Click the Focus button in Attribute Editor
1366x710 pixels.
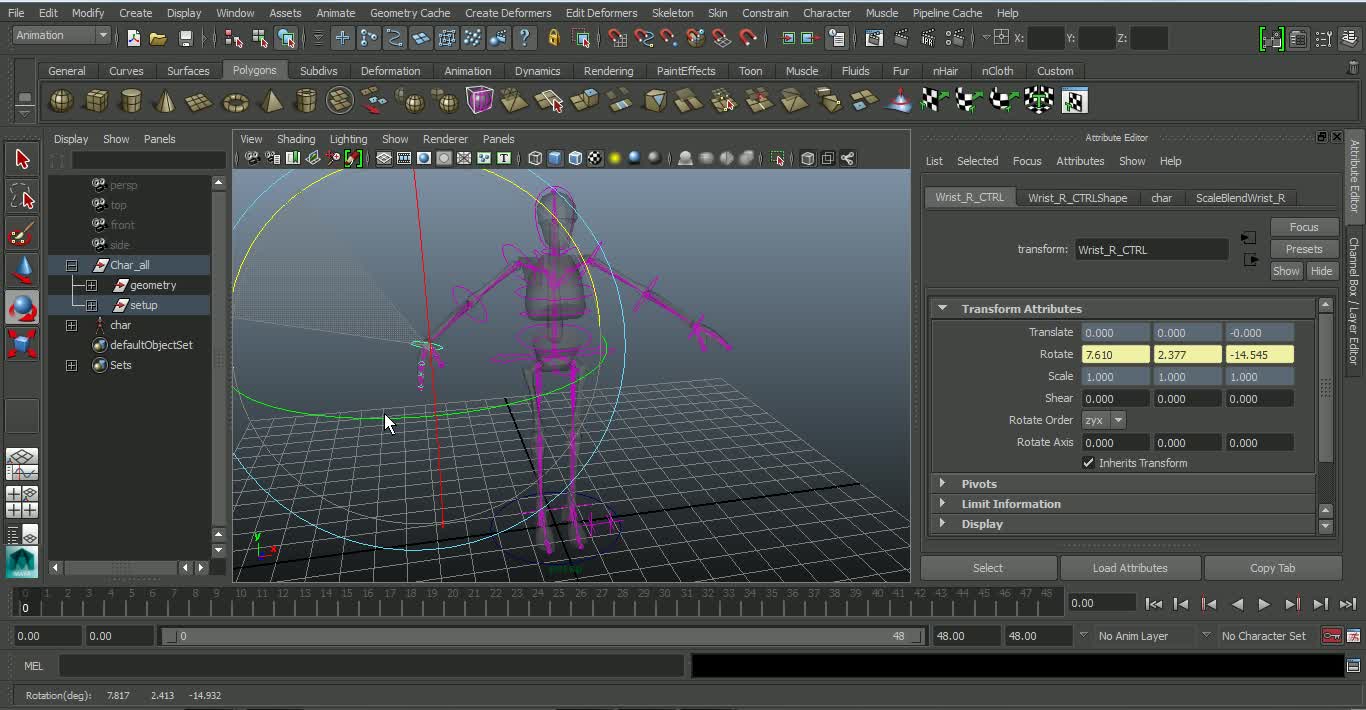pos(1304,227)
